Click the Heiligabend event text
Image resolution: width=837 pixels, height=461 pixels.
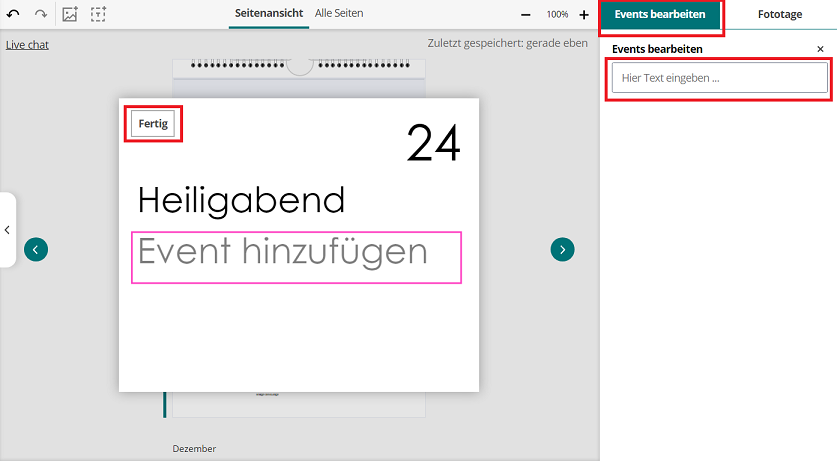(241, 200)
